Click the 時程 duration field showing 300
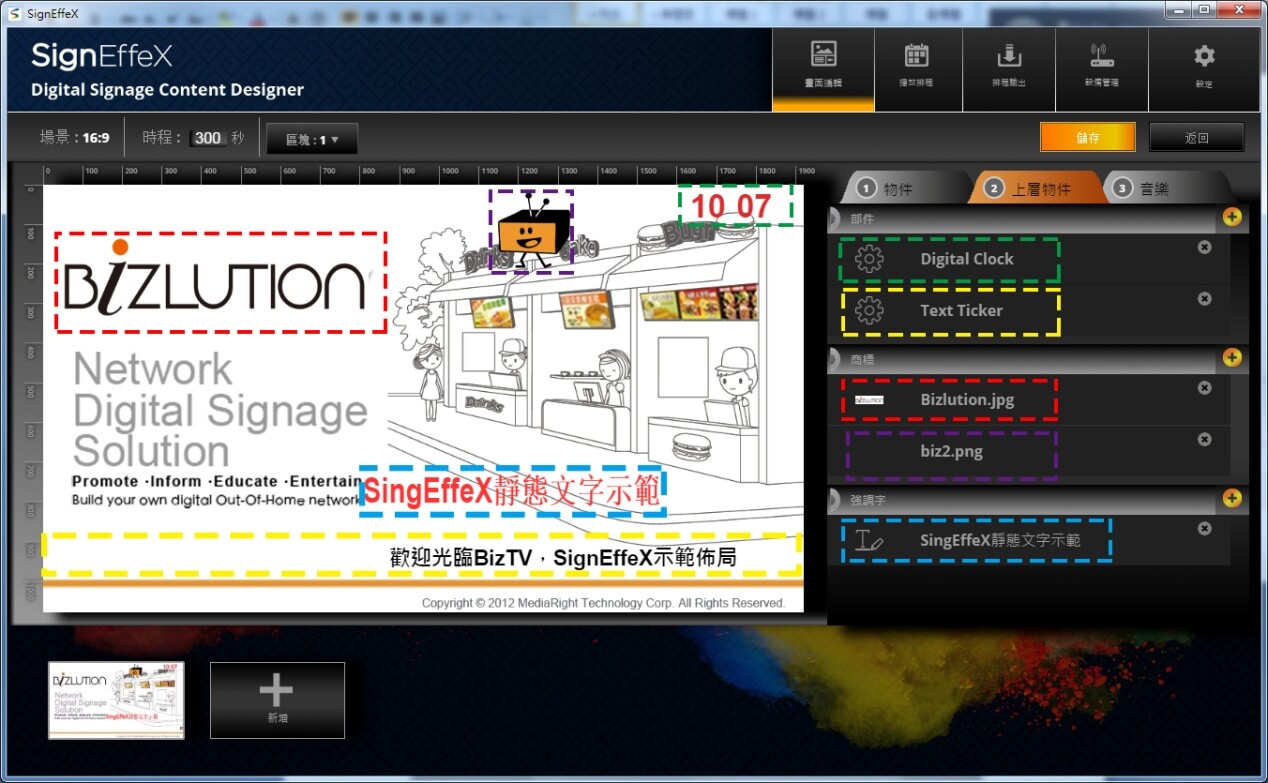 [208, 138]
